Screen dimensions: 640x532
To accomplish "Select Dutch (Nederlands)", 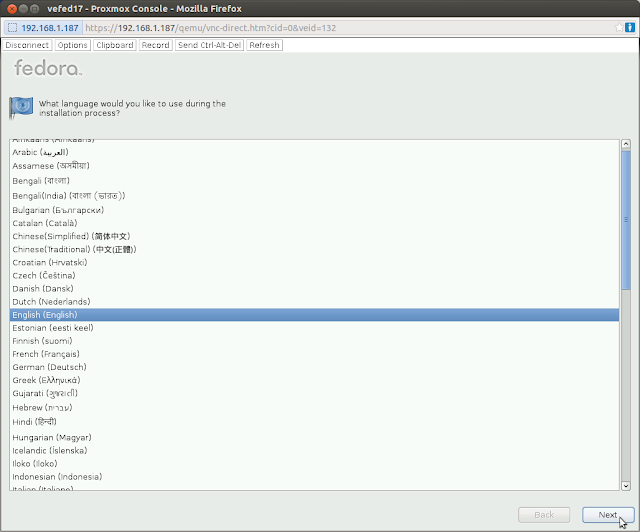I will [x=314, y=301].
